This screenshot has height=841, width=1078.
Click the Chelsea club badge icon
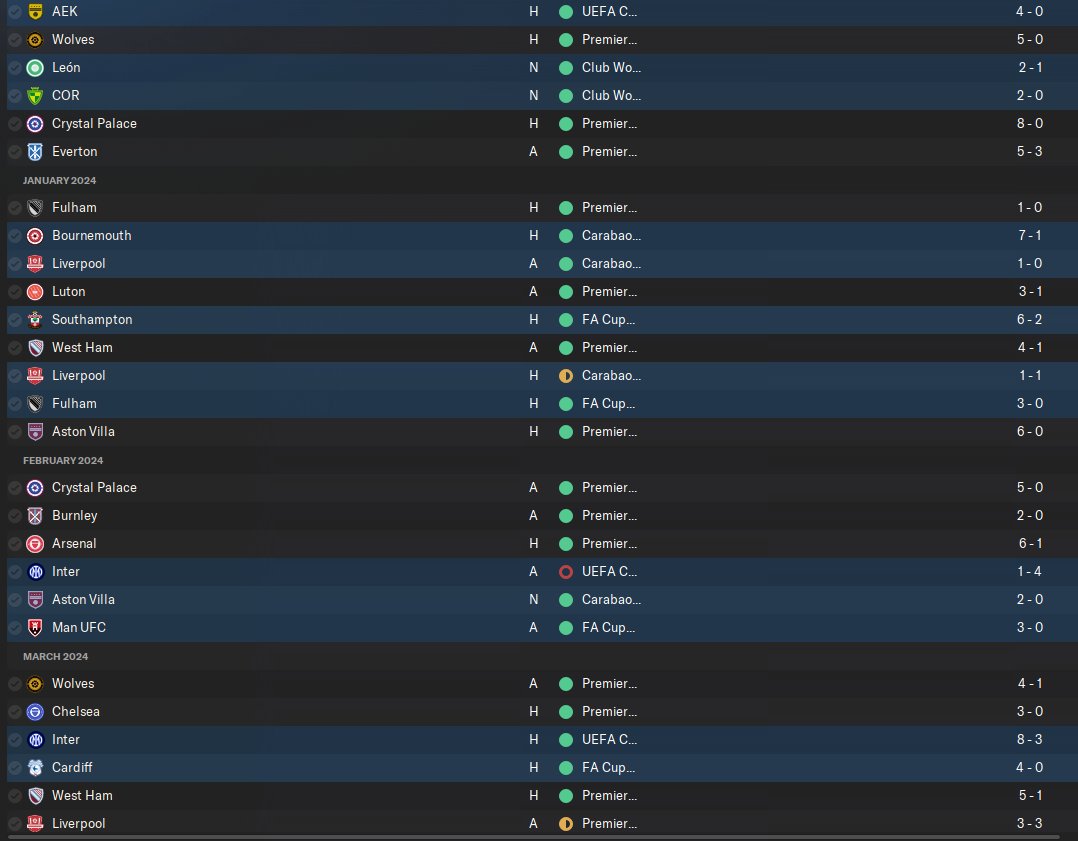(x=35, y=712)
